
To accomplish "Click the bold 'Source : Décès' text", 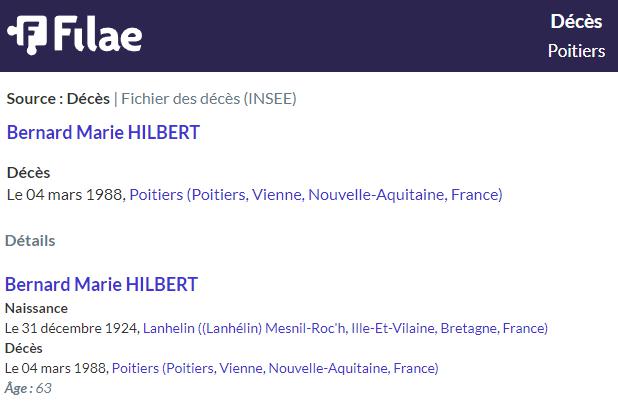I will [x=58, y=99].
